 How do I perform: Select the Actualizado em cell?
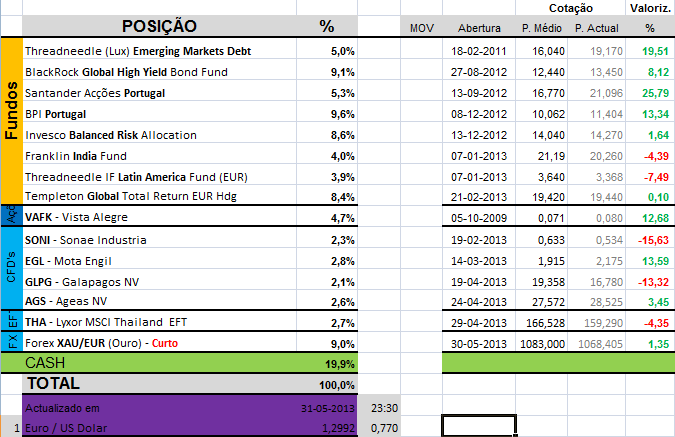(x=159, y=408)
